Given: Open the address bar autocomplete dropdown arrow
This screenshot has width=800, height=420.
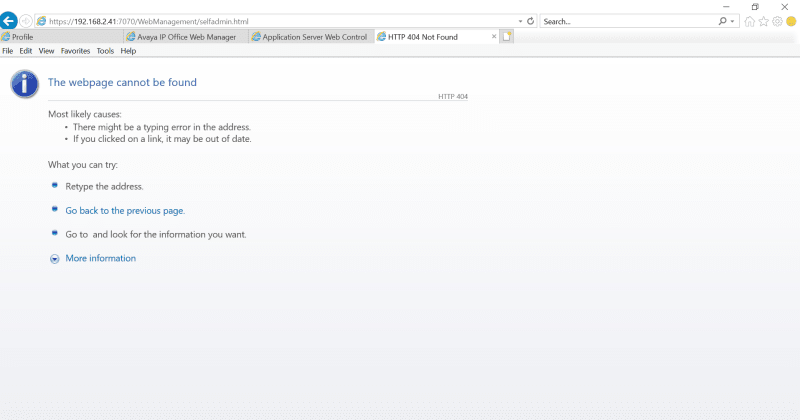Looking at the screenshot, I should click(x=520, y=21).
